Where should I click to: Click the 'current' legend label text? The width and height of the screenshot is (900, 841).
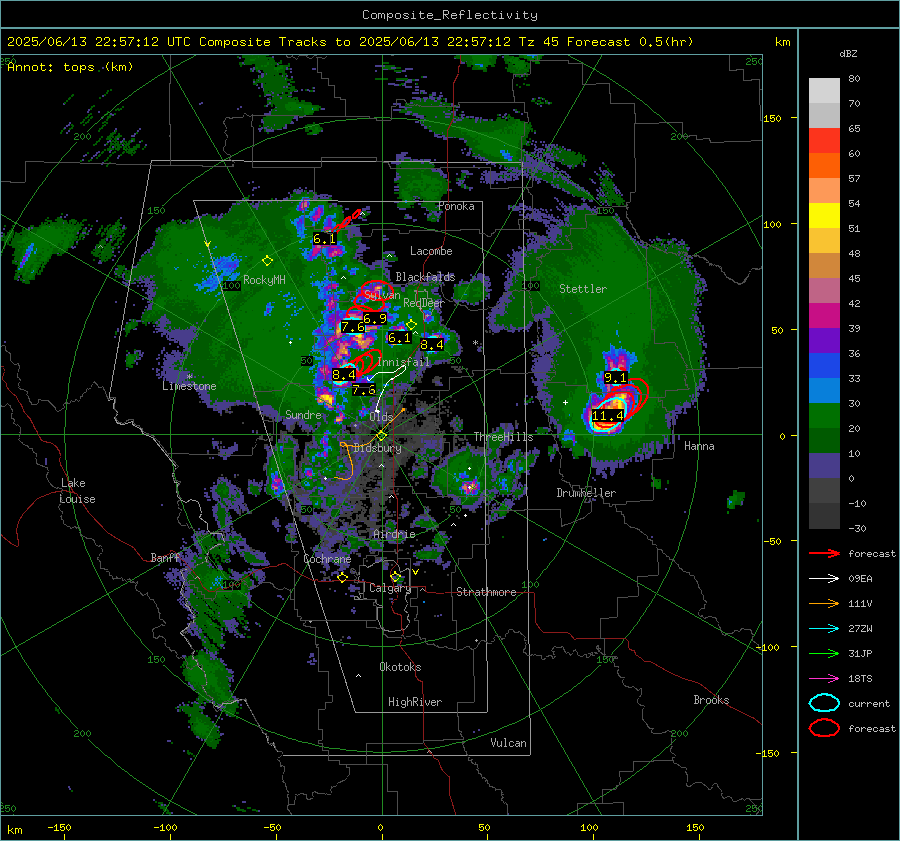pyautogui.click(x=869, y=704)
